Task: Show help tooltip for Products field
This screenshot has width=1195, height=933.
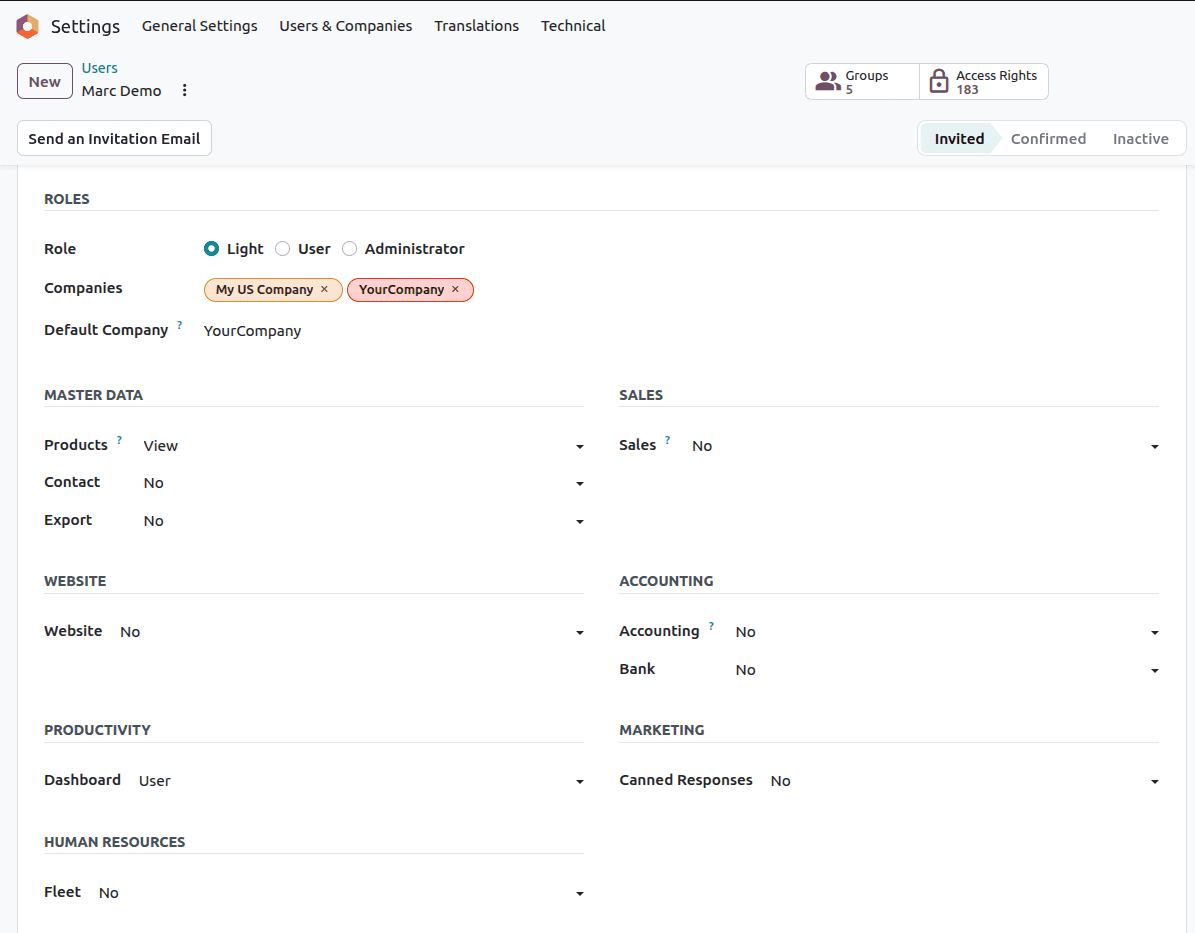Action: (x=120, y=440)
